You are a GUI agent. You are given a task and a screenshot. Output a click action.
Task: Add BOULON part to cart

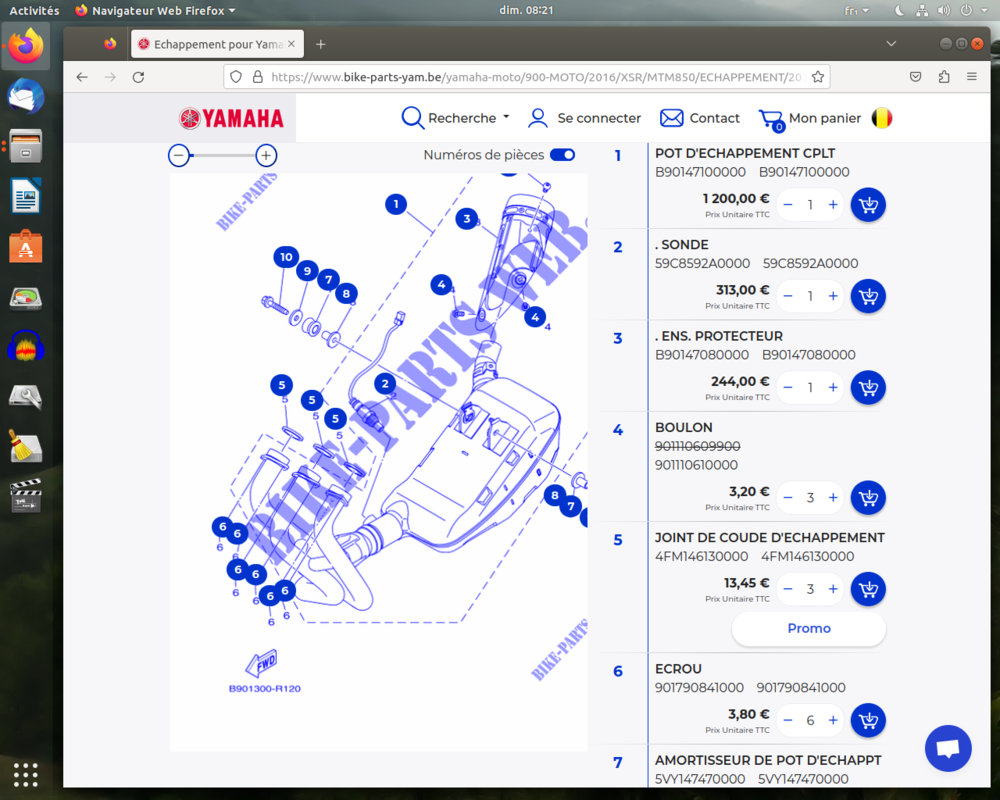coord(868,498)
